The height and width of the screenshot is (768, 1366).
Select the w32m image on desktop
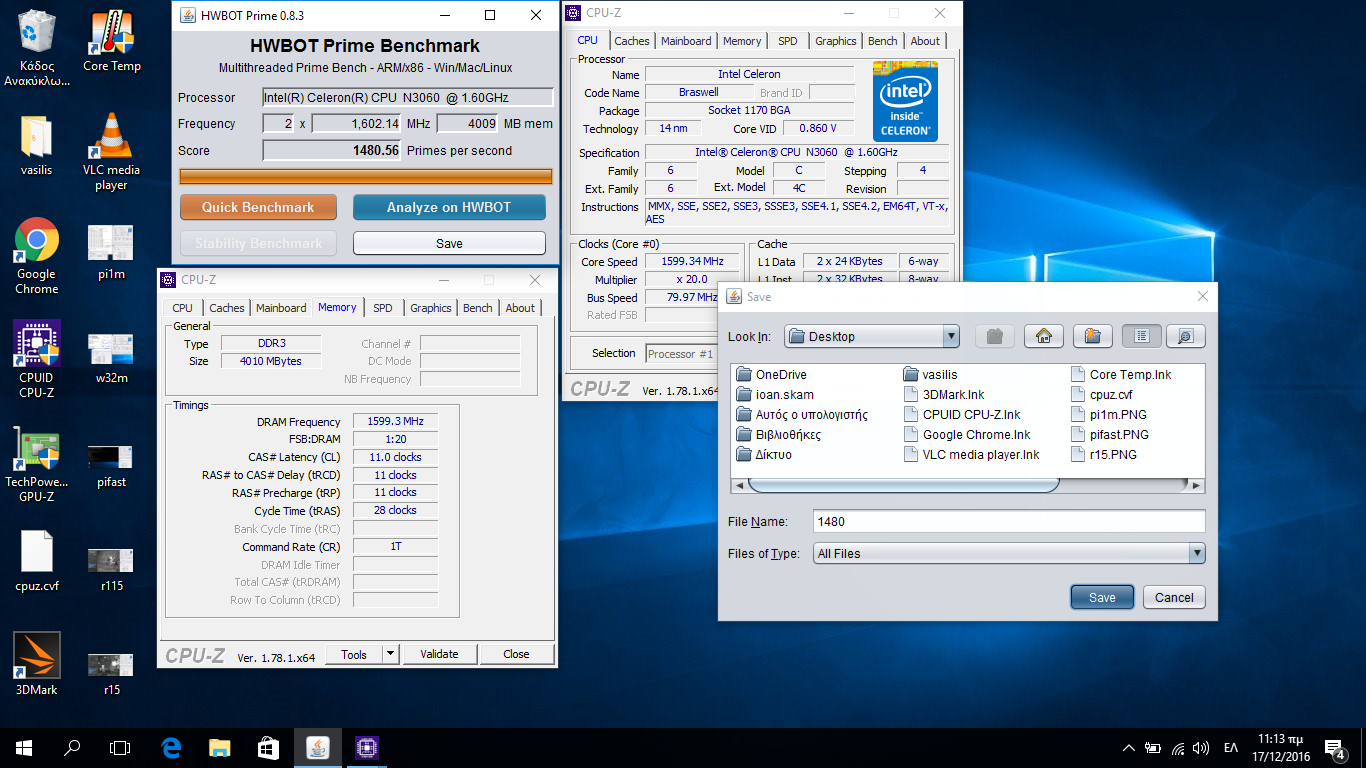tap(112, 358)
